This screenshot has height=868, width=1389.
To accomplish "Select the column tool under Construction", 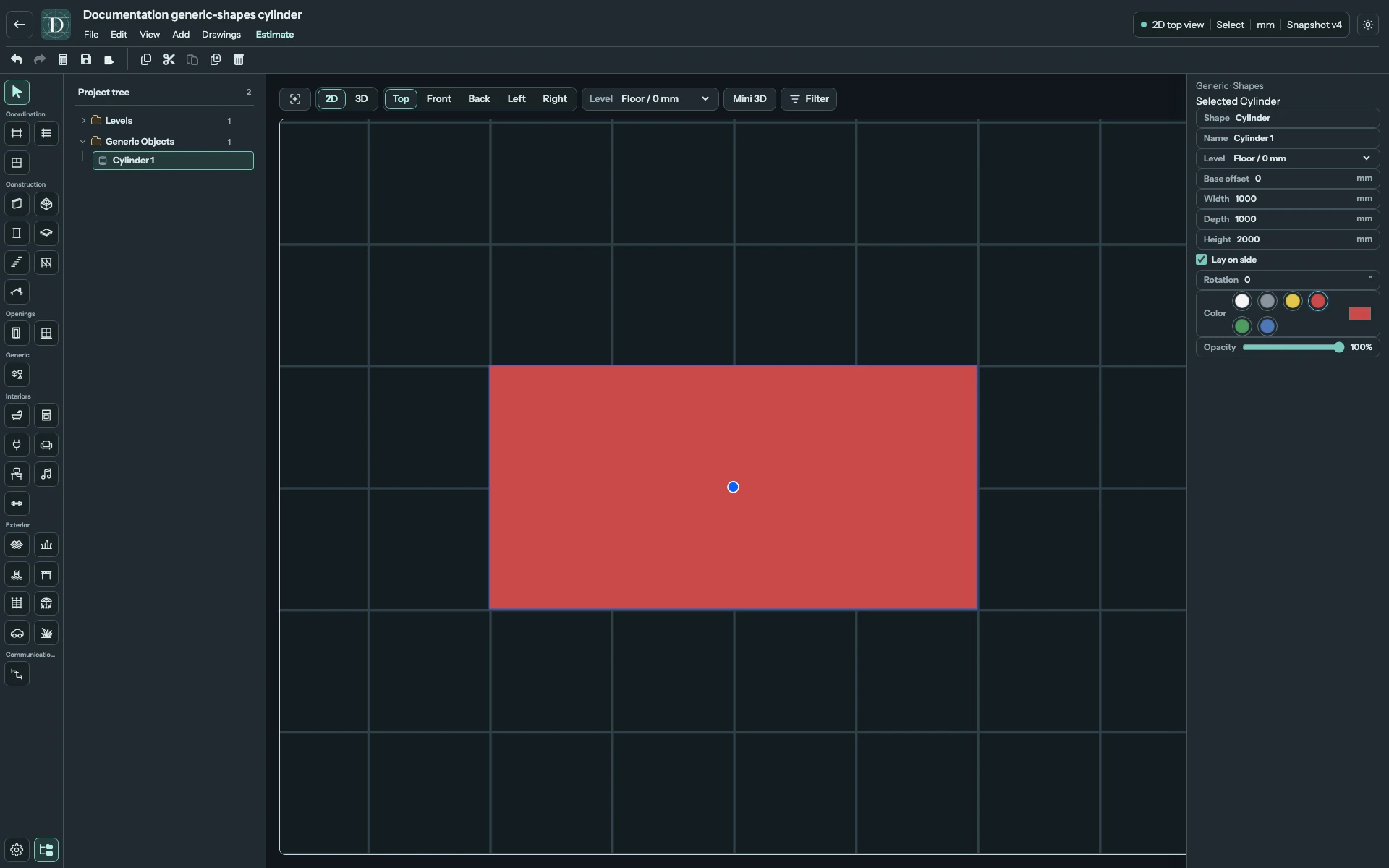I will coord(17,233).
